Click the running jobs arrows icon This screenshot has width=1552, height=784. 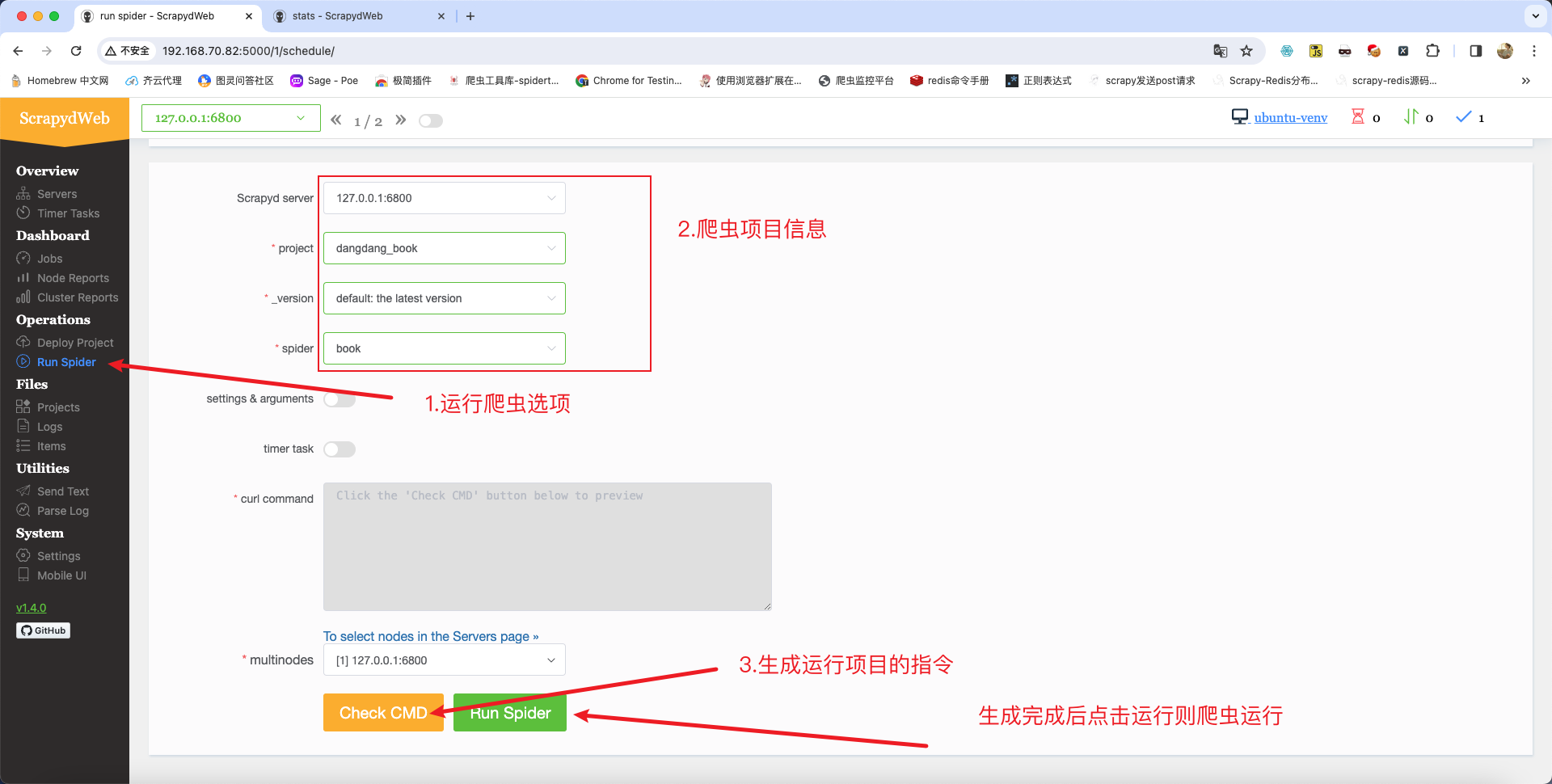coord(1411,117)
